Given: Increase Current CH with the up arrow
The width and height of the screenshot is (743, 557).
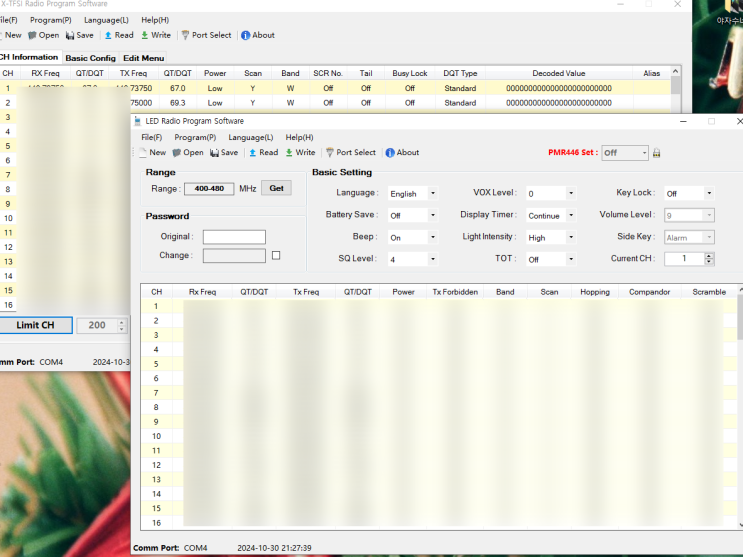Looking at the screenshot, I should 709,255.
